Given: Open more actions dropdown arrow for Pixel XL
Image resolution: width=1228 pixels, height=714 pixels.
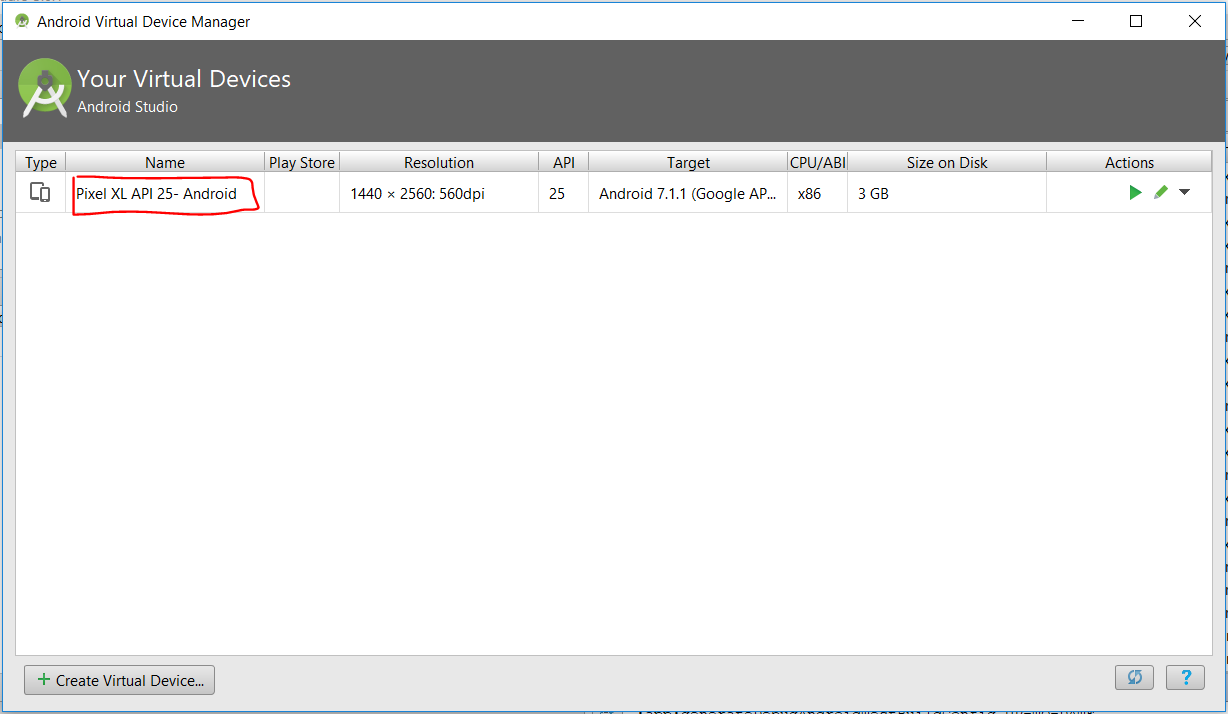Looking at the screenshot, I should 1185,193.
